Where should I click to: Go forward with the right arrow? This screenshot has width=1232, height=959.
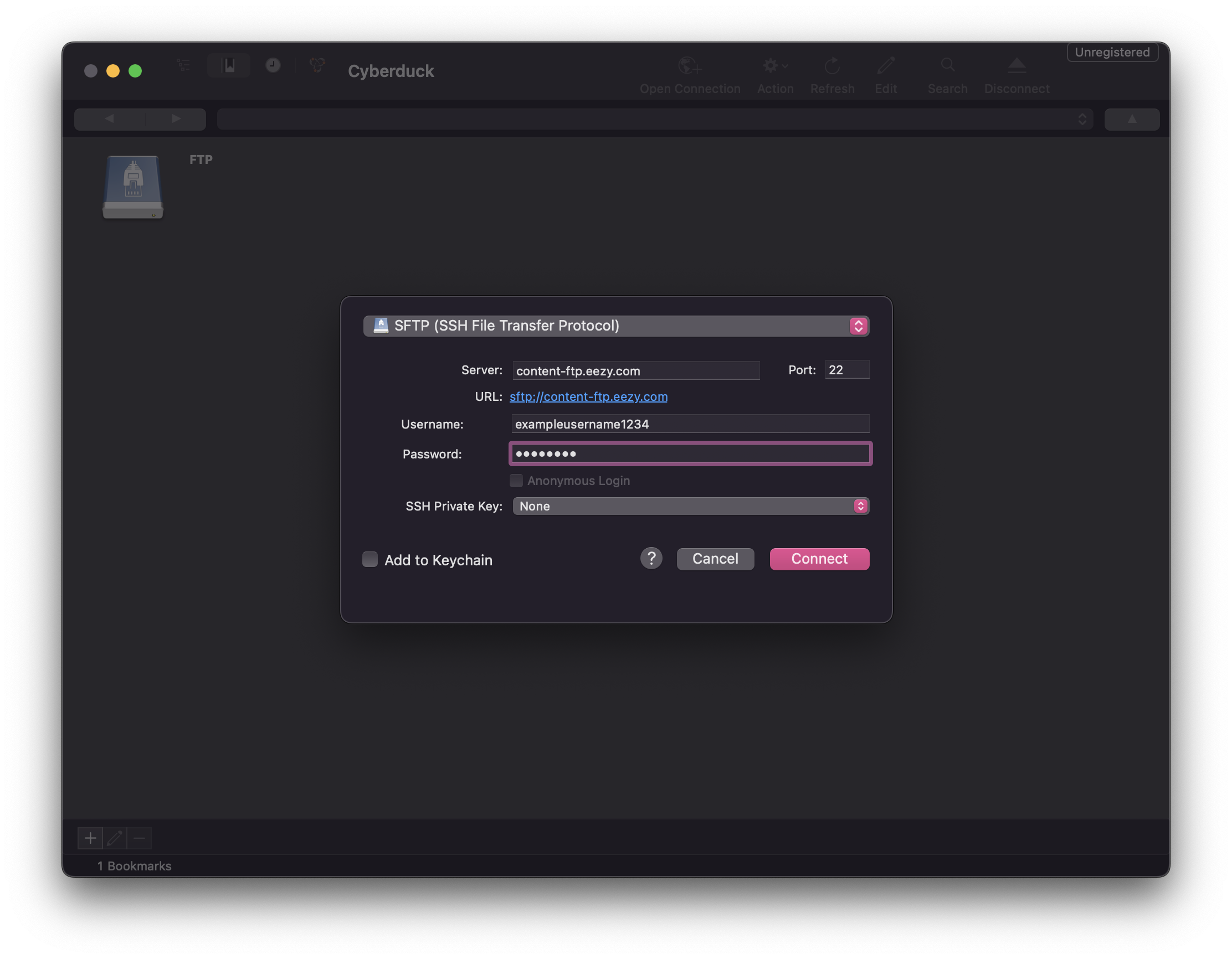(176, 119)
